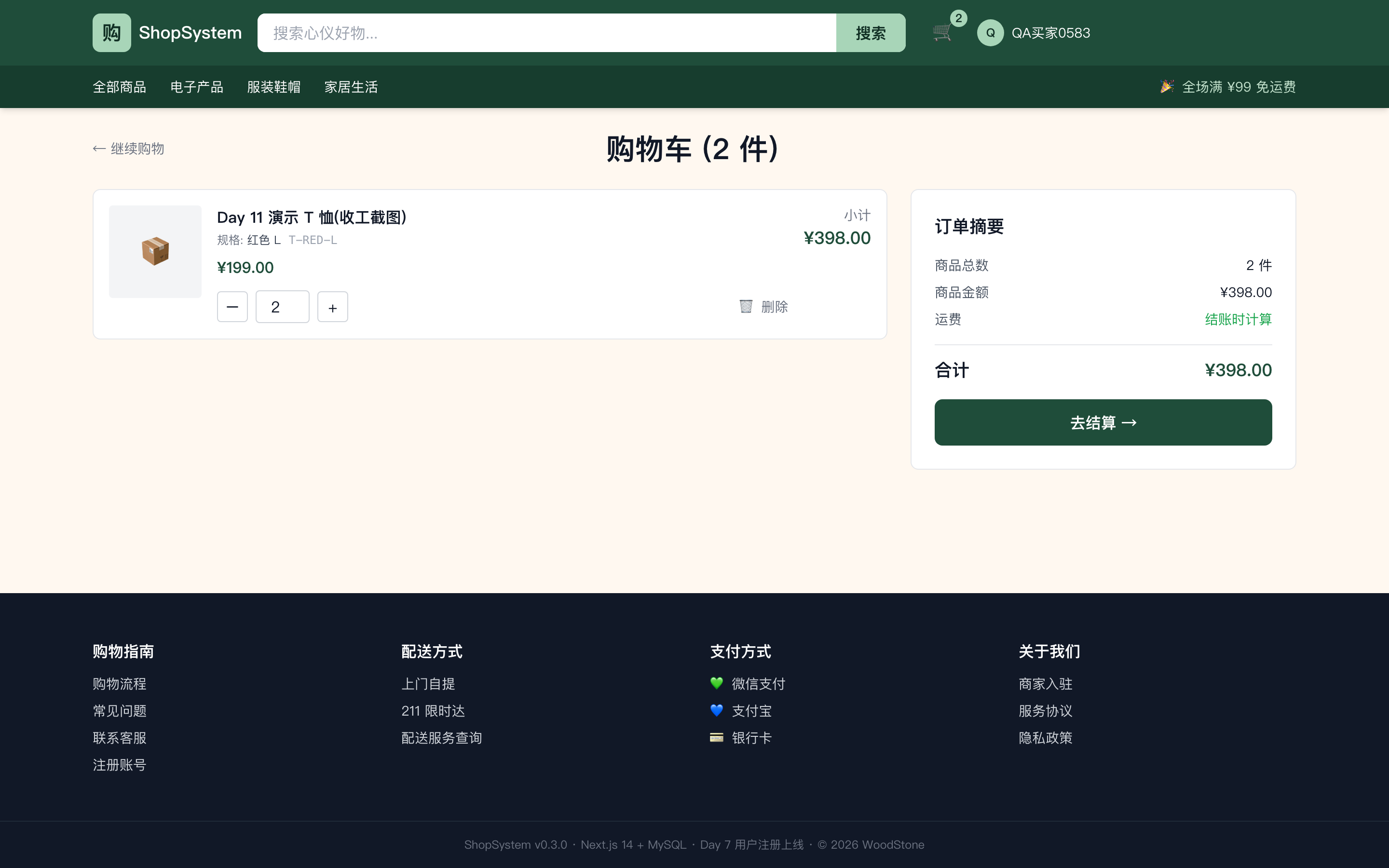Image resolution: width=1389 pixels, height=868 pixels.
Task: Open 注册账号 footer link
Action: tap(120, 765)
